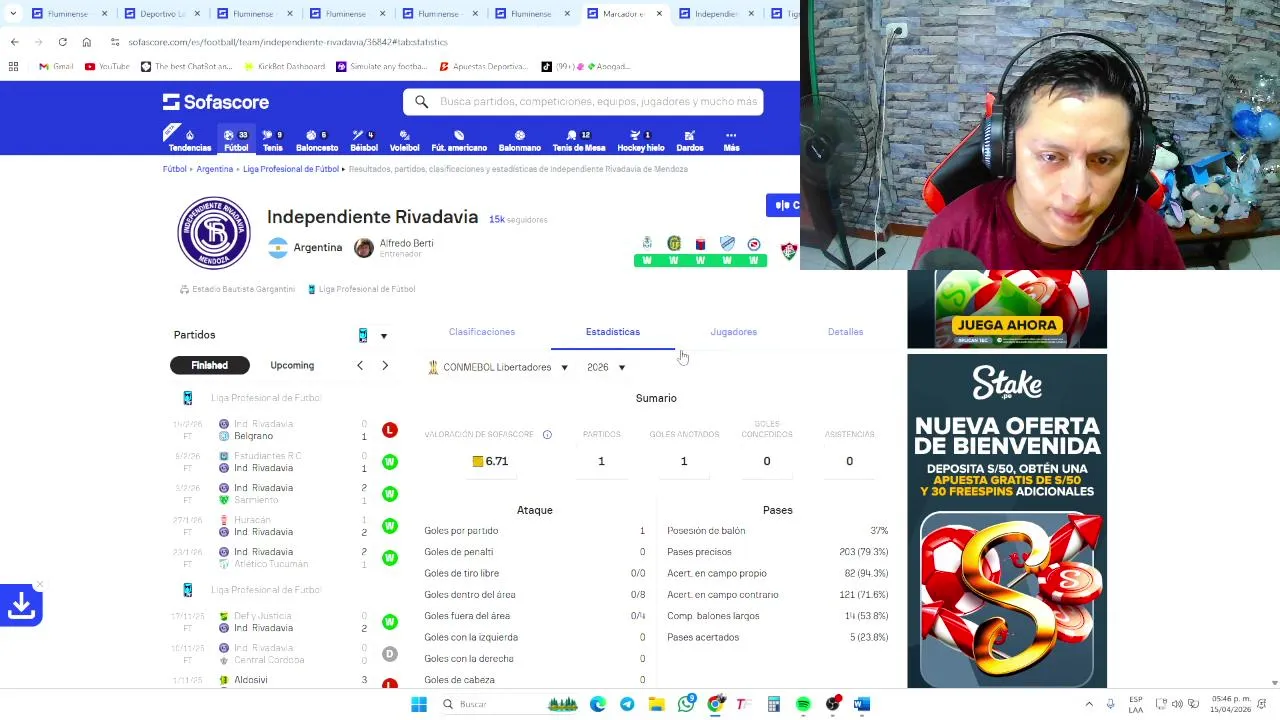Click the Independiente Rivadavia club crest
Screen dimensions: 1280x720
point(214,233)
